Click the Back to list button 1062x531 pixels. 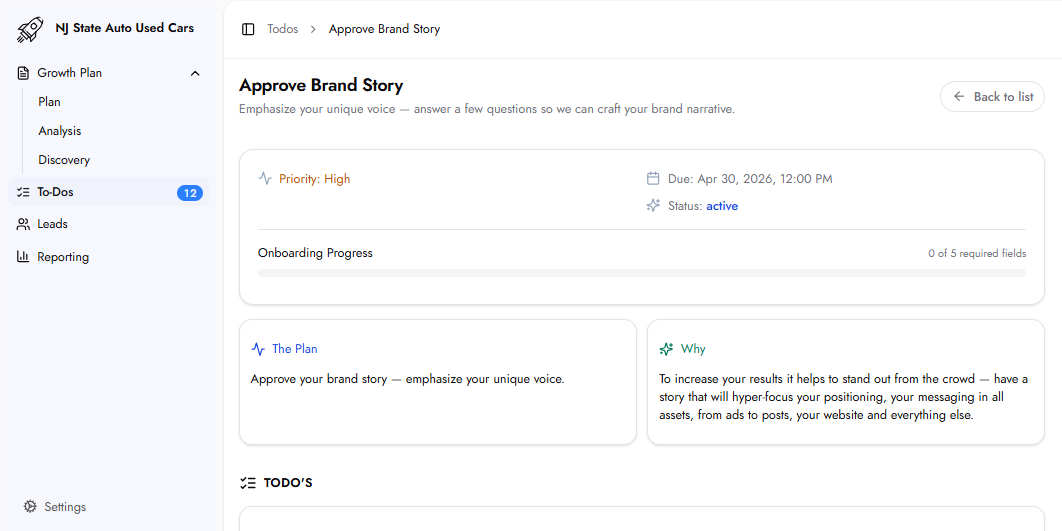pos(992,97)
